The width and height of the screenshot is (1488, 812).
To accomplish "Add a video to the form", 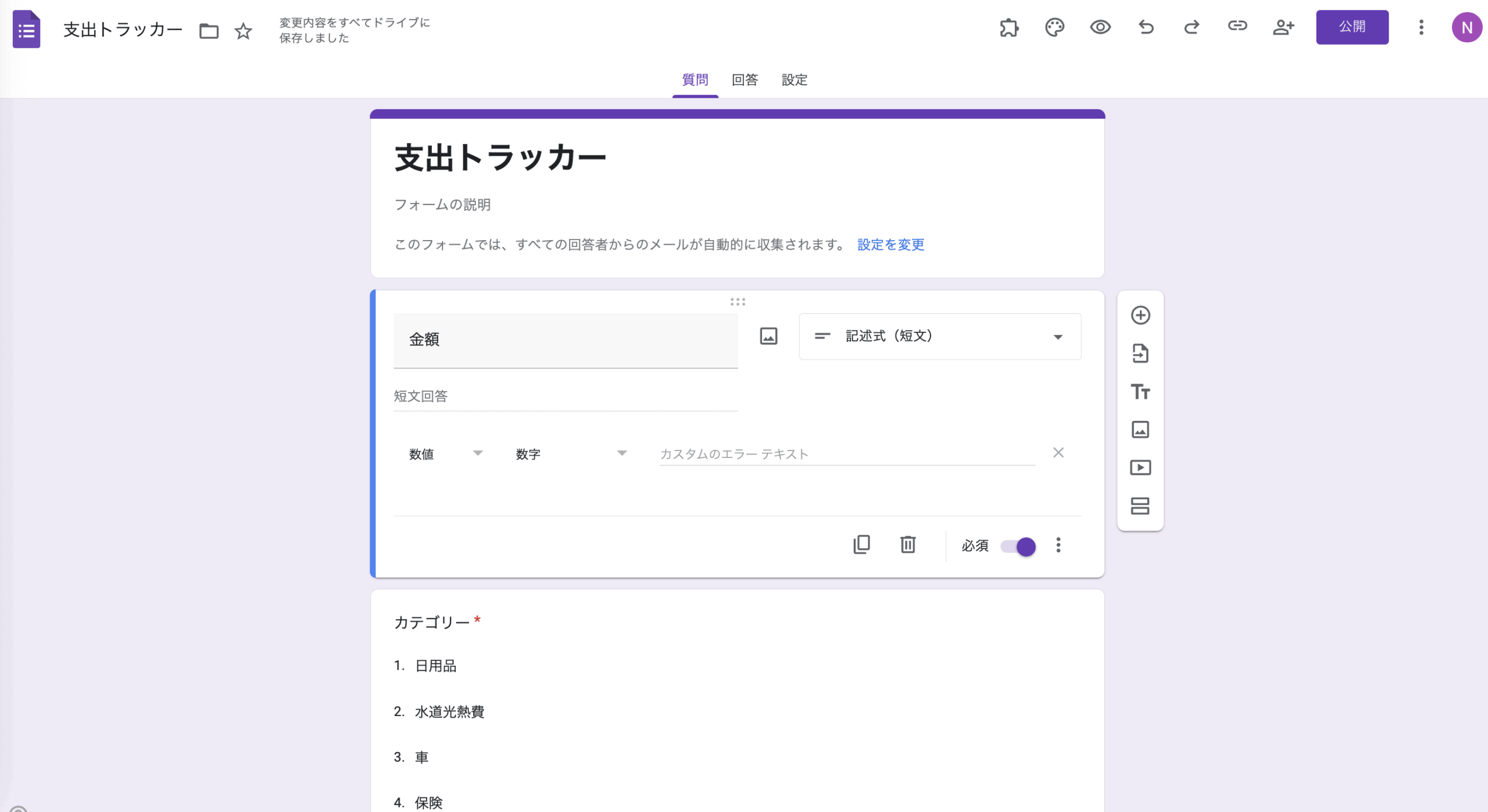I will pos(1140,468).
